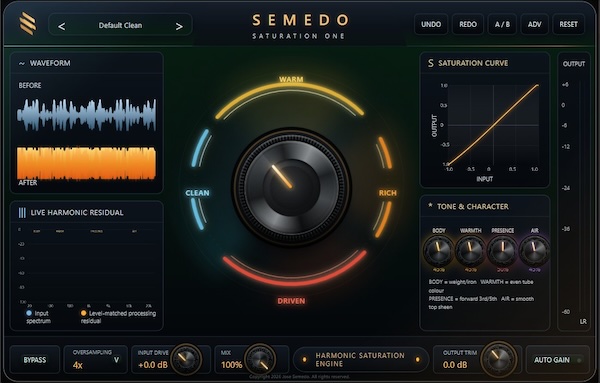Click the Output Trim knob
This screenshot has width=600, height=383.
tap(499, 359)
